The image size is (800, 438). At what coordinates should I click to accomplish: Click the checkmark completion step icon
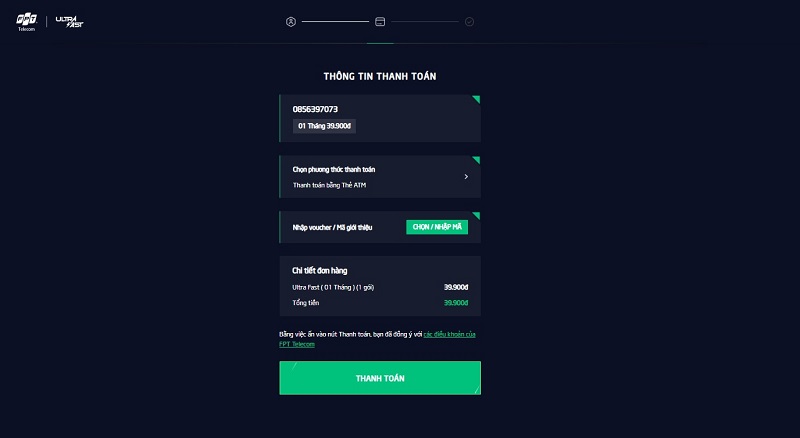click(469, 21)
